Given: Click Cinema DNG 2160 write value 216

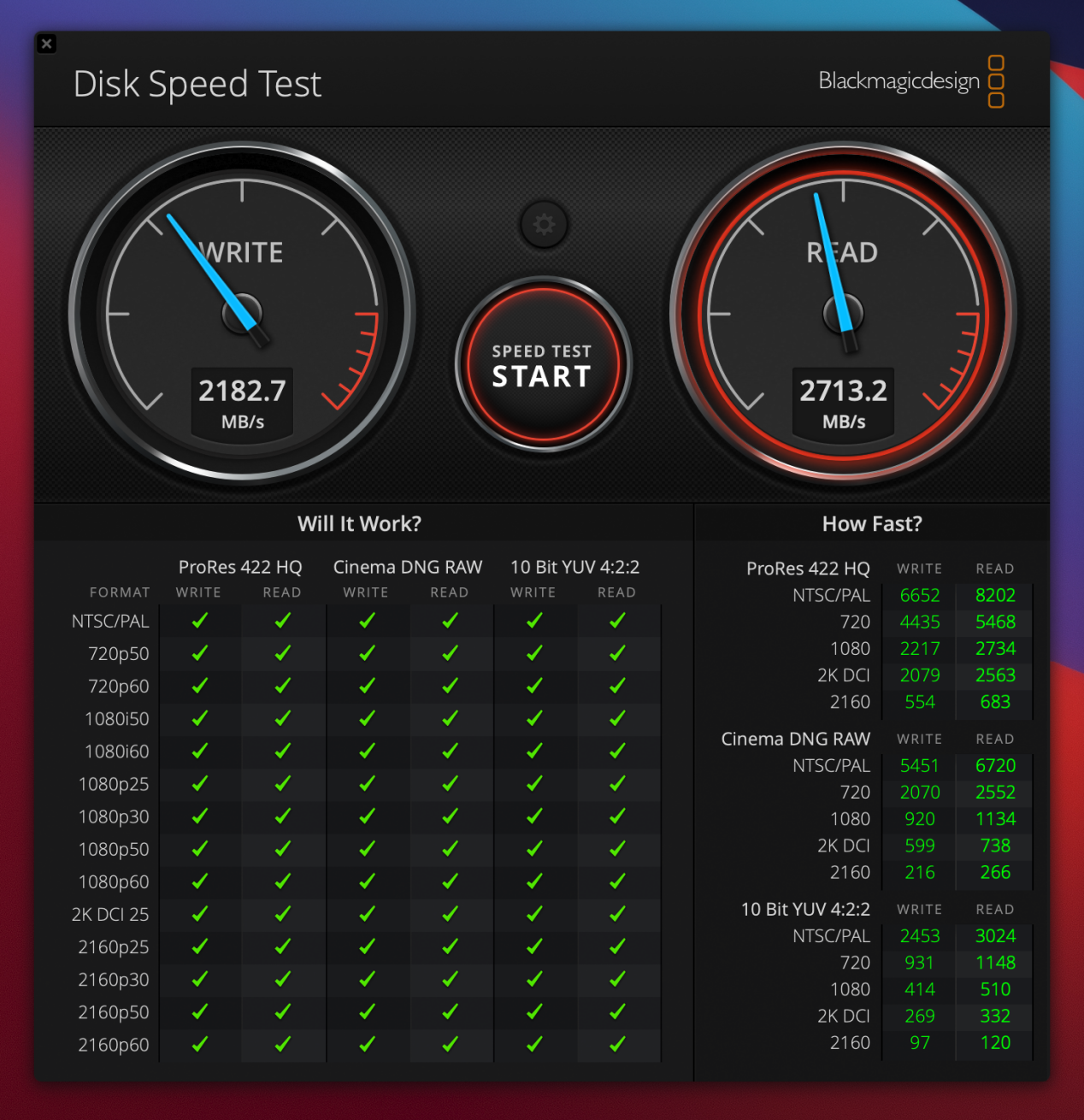Looking at the screenshot, I should [x=920, y=873].
